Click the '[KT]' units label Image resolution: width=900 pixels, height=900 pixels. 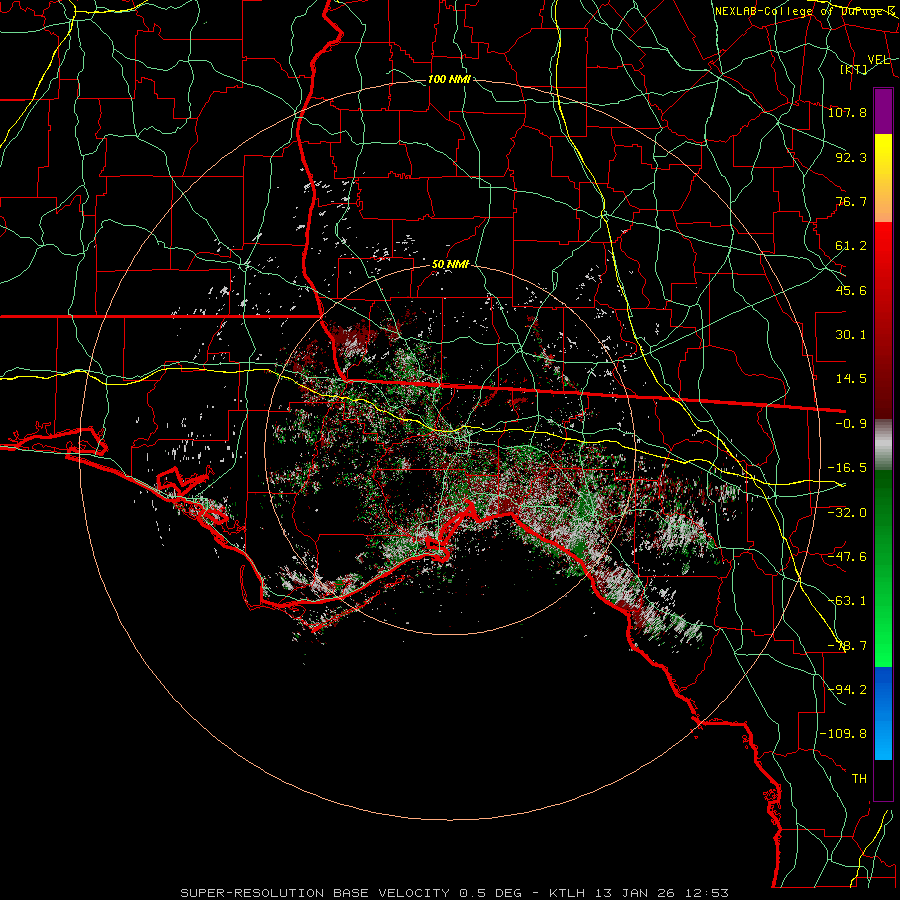(853, 69)
